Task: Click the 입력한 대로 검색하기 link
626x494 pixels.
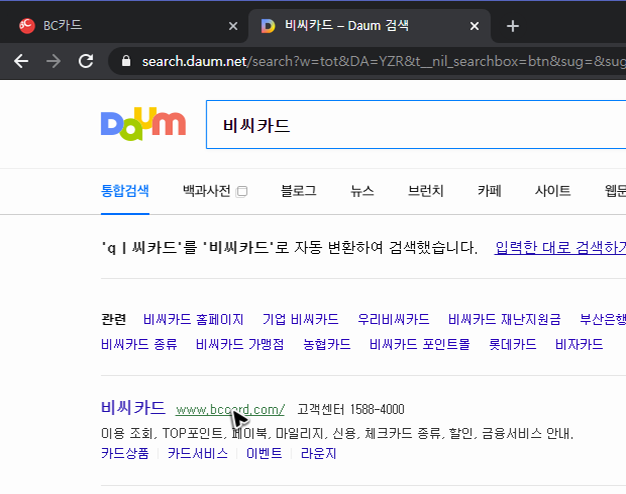Action: tap(560, 248)
